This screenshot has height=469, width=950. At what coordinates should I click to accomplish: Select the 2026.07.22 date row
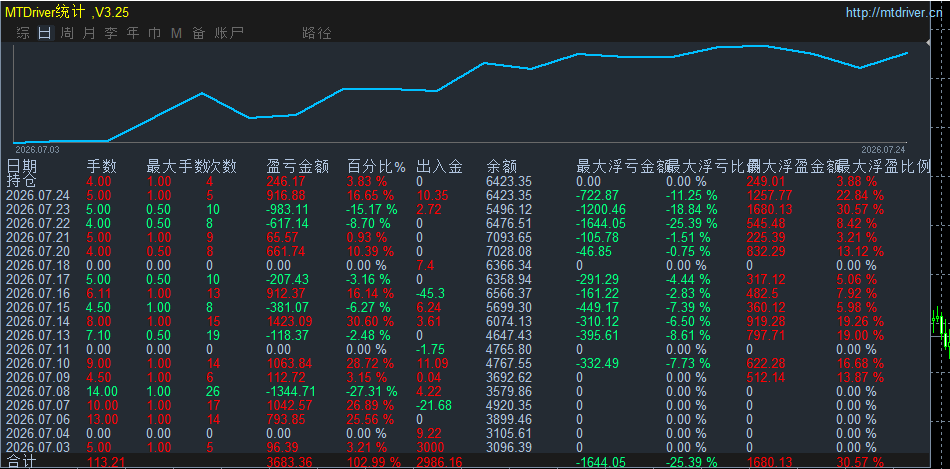click(x=38, y=223)
